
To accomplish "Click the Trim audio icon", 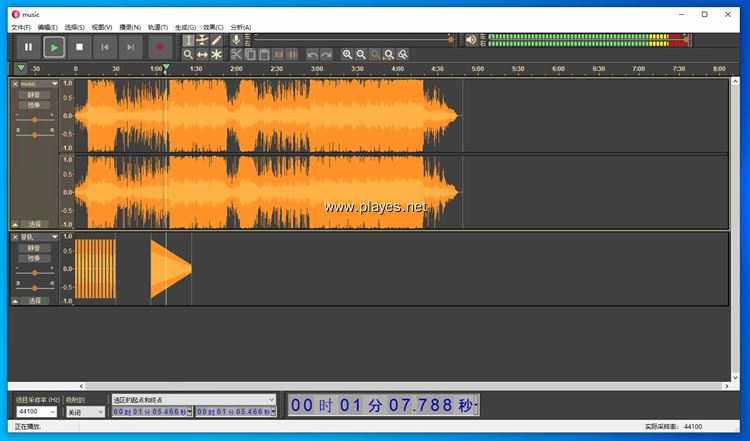I will [x=278, y=55].
